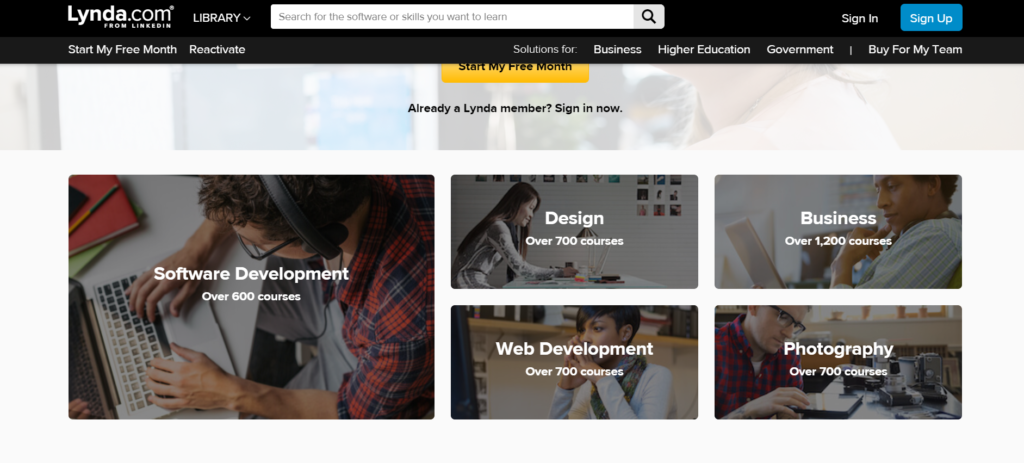
Task: Click the Lynda.com logo
Action: point(121,16)
